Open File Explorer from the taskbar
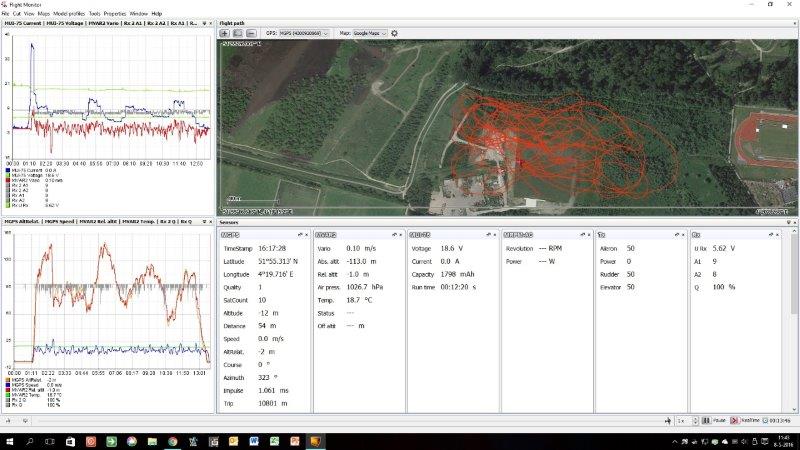Image resolution: width=800 pixels, height=450 pixels. pos(152,441)
